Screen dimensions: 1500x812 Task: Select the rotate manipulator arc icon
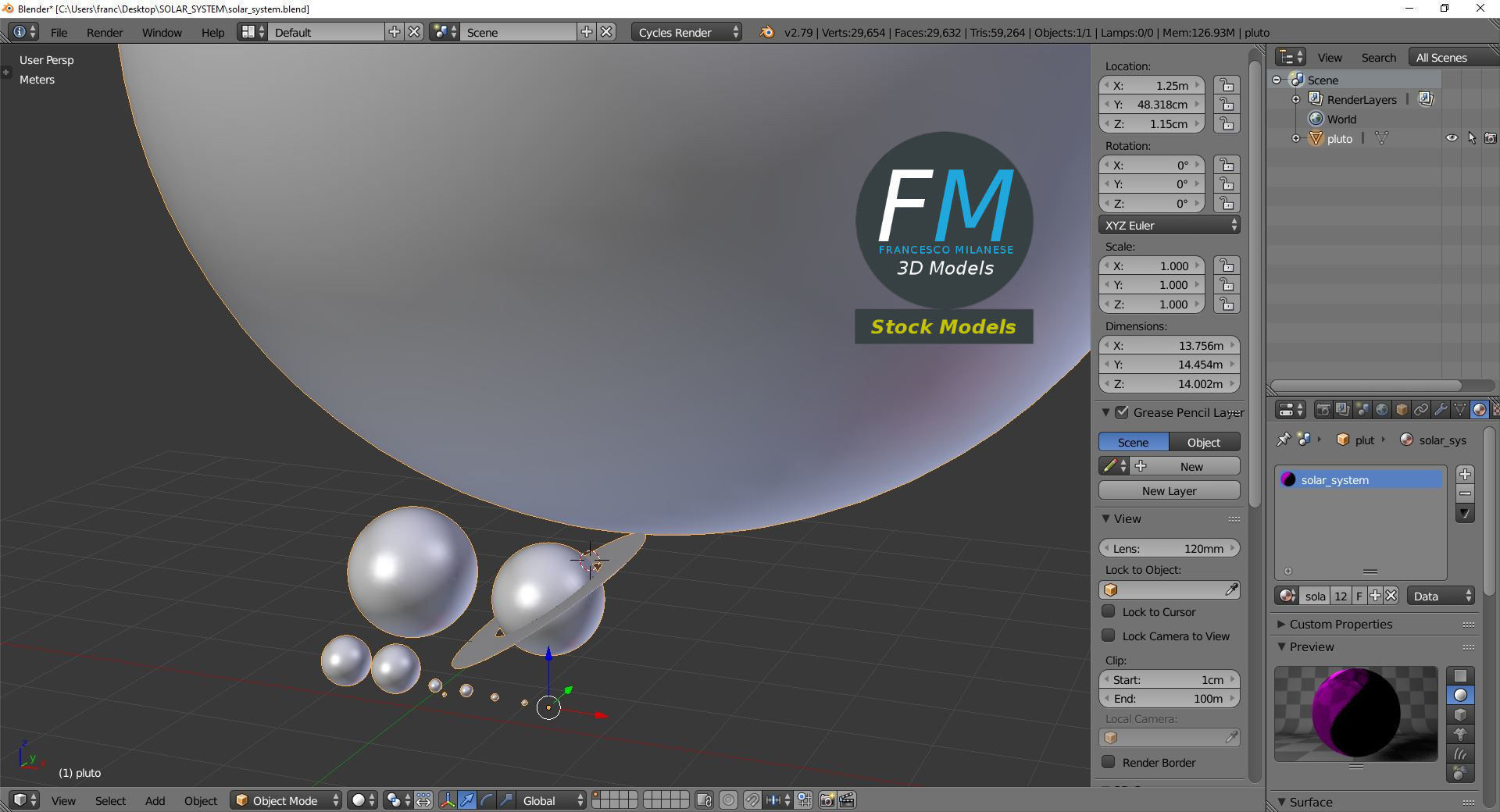pos(487,800)
